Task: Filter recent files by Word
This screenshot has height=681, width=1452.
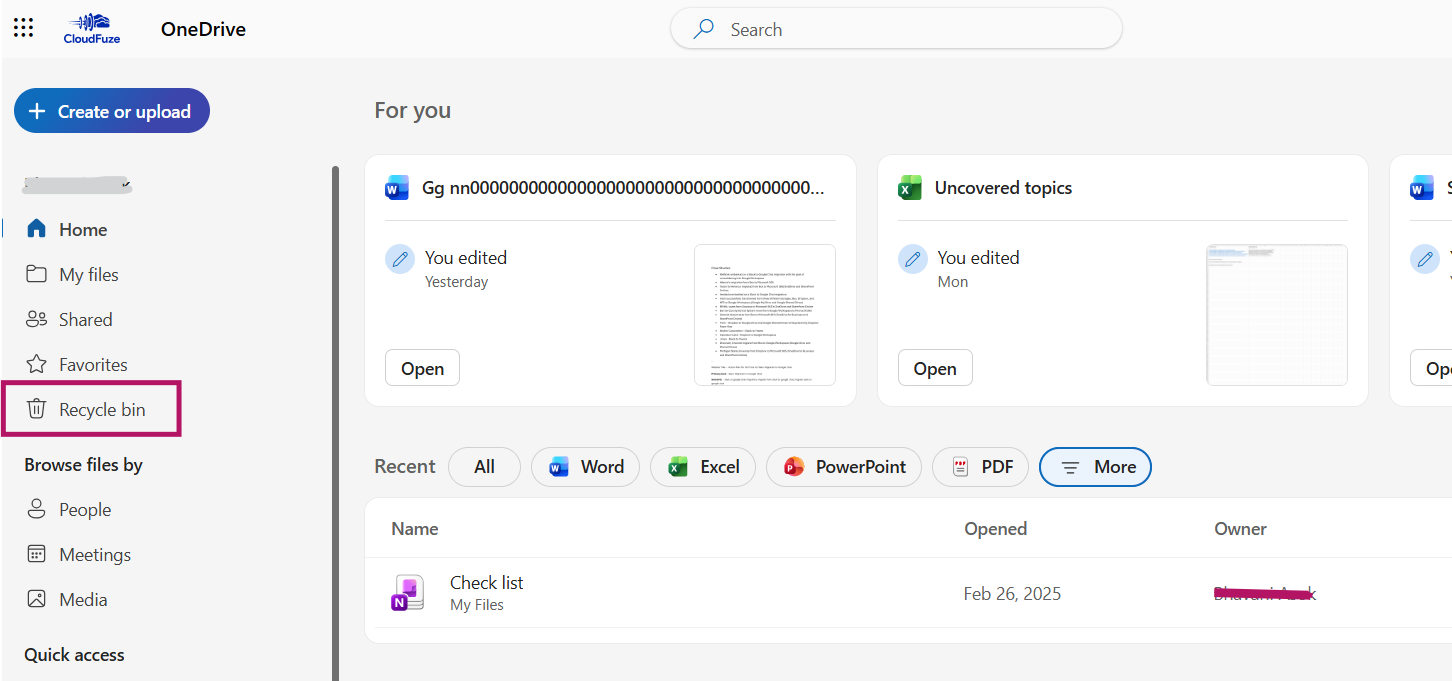Action: tap(585, 467)
